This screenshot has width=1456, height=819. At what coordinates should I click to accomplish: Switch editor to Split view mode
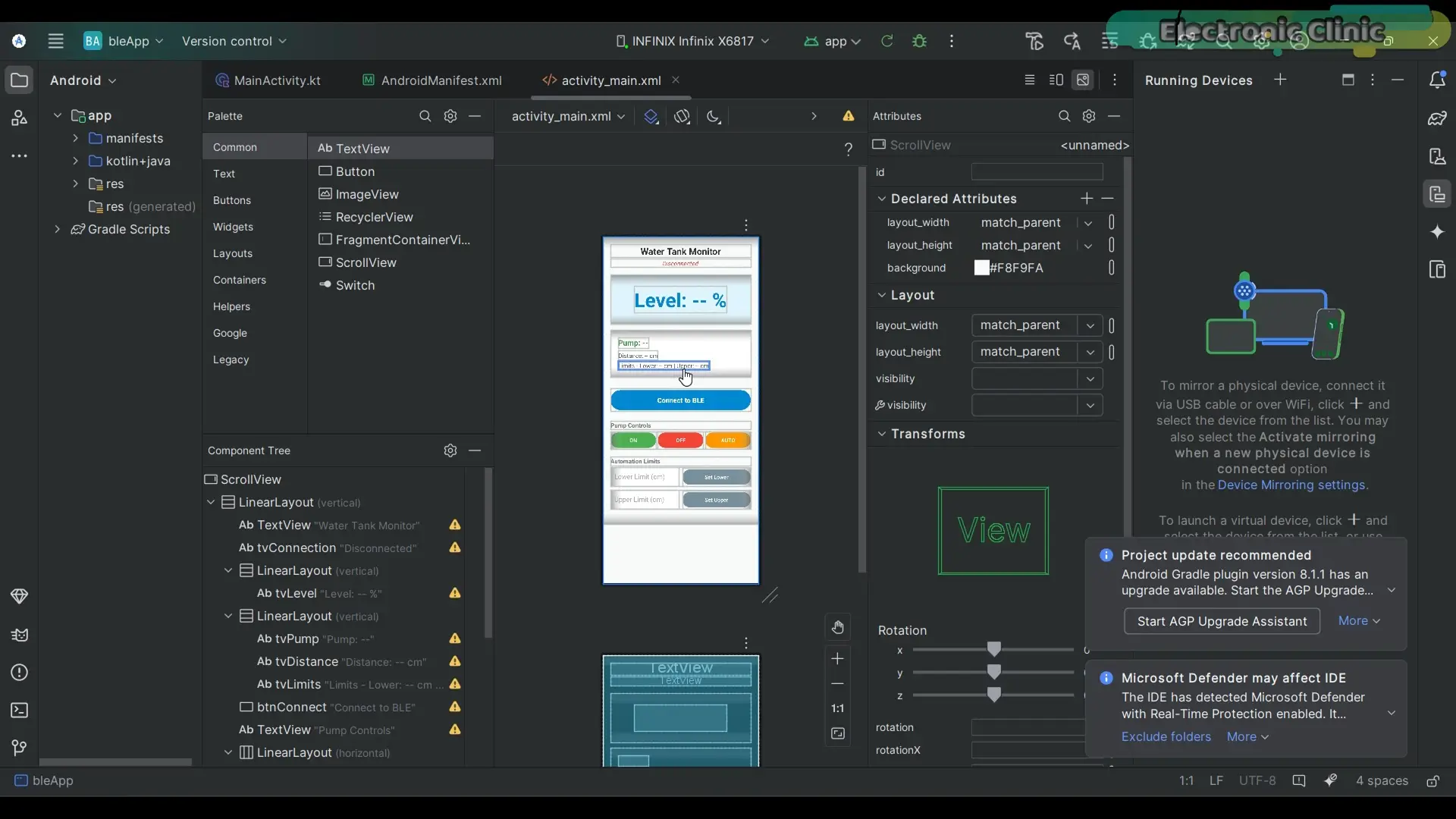(x=1056, y=80)
